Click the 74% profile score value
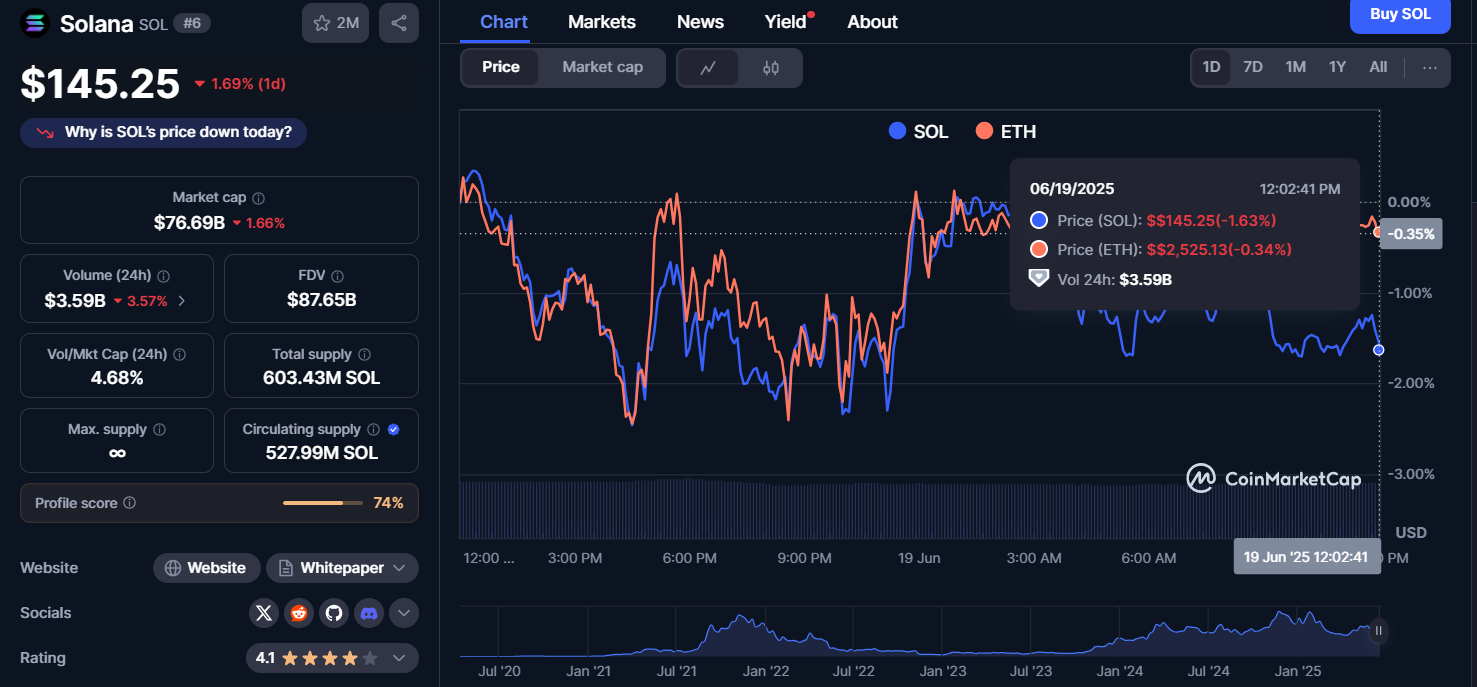 coord(388,503)
